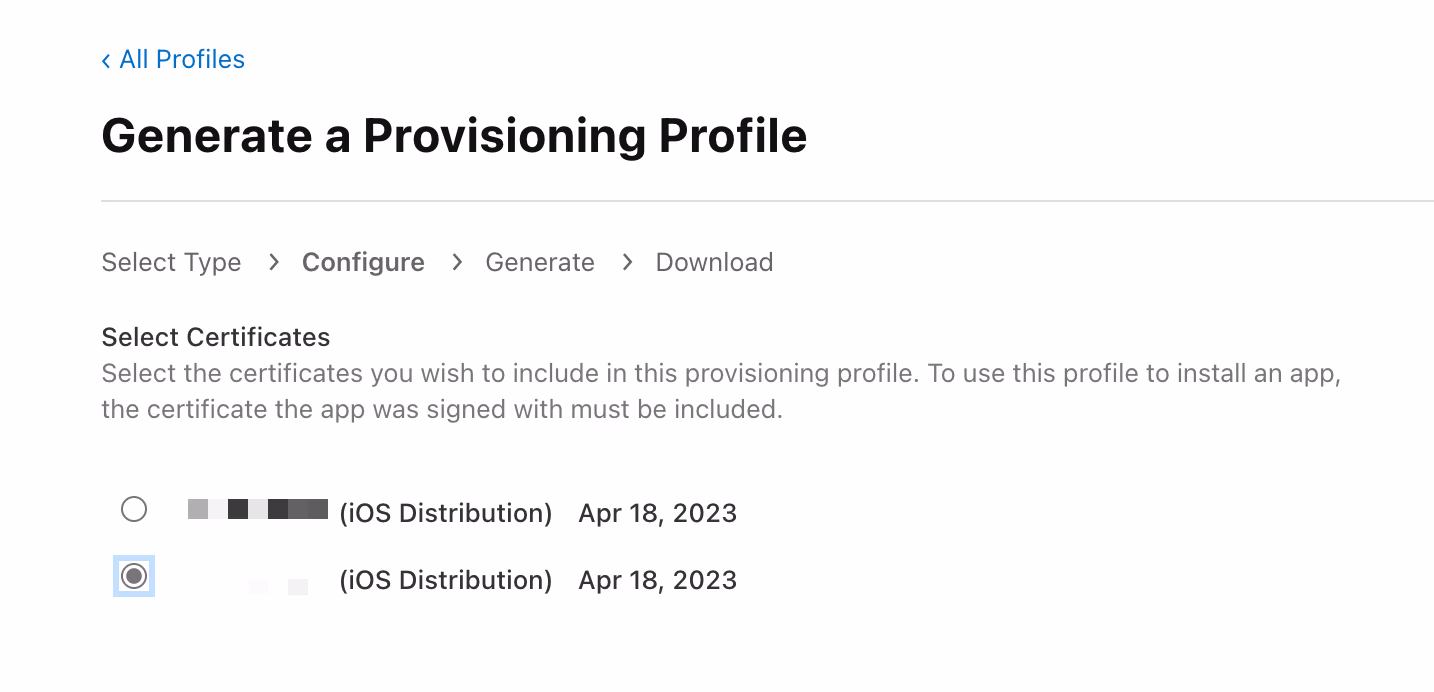Image resolution: width=1434 pixels, height=692 pixels.
Task: Click the All Profiles back link
Action: coord(181,60)
